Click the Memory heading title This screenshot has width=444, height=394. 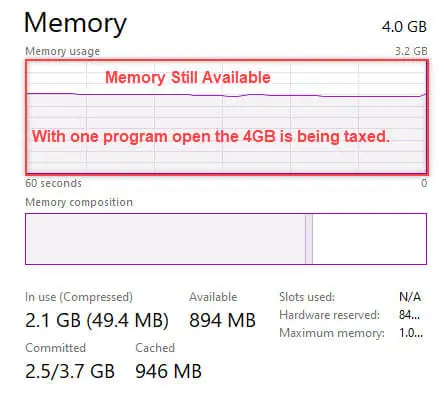click(75, 23)
